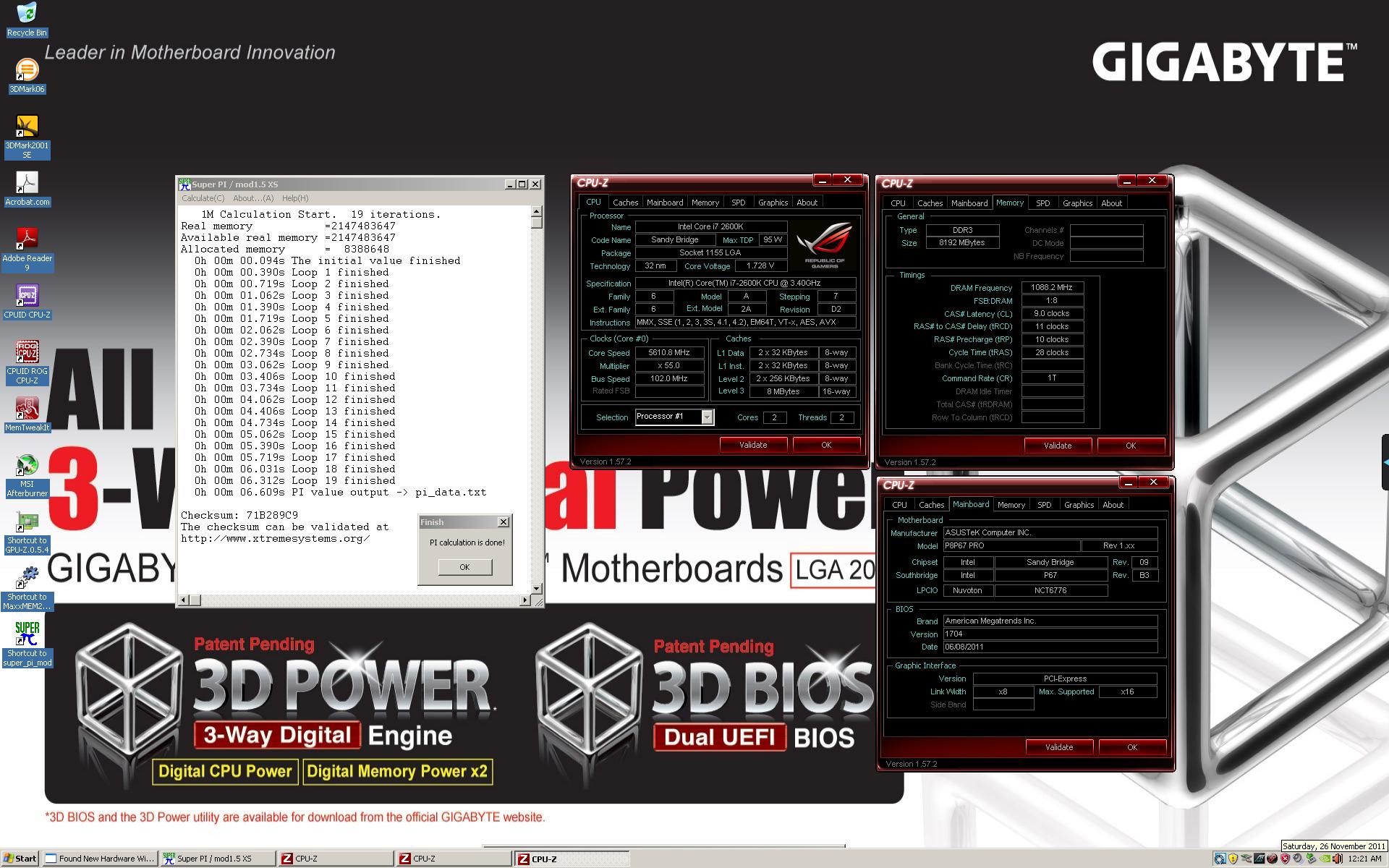Viewport: 1389px width, 868px height.
Task: Click OK in the Finish dialog
Action: [x=465, y=567]
